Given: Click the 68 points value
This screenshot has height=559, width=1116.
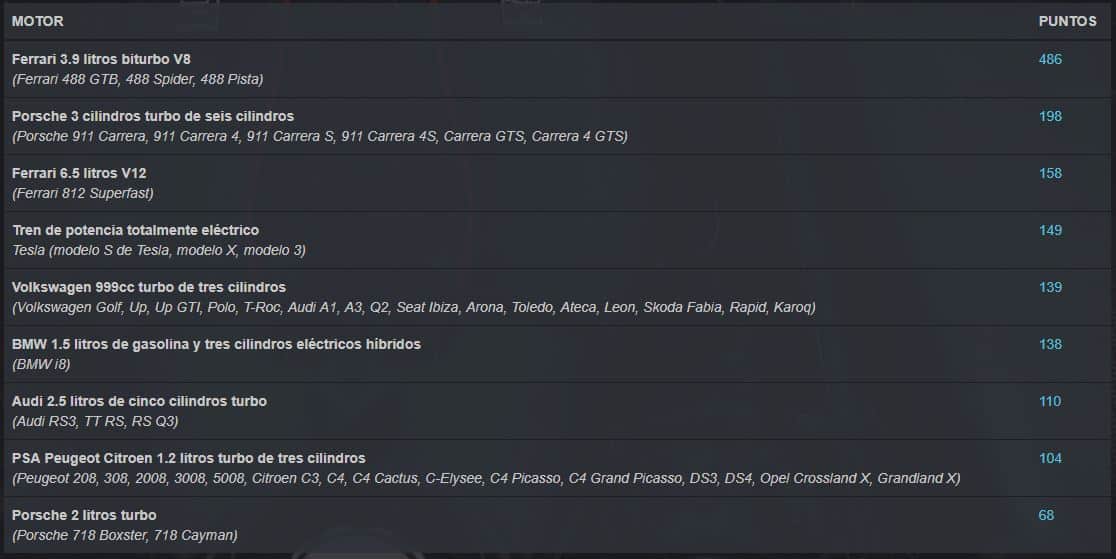Looking at the screenshot, I should 1046,515.
